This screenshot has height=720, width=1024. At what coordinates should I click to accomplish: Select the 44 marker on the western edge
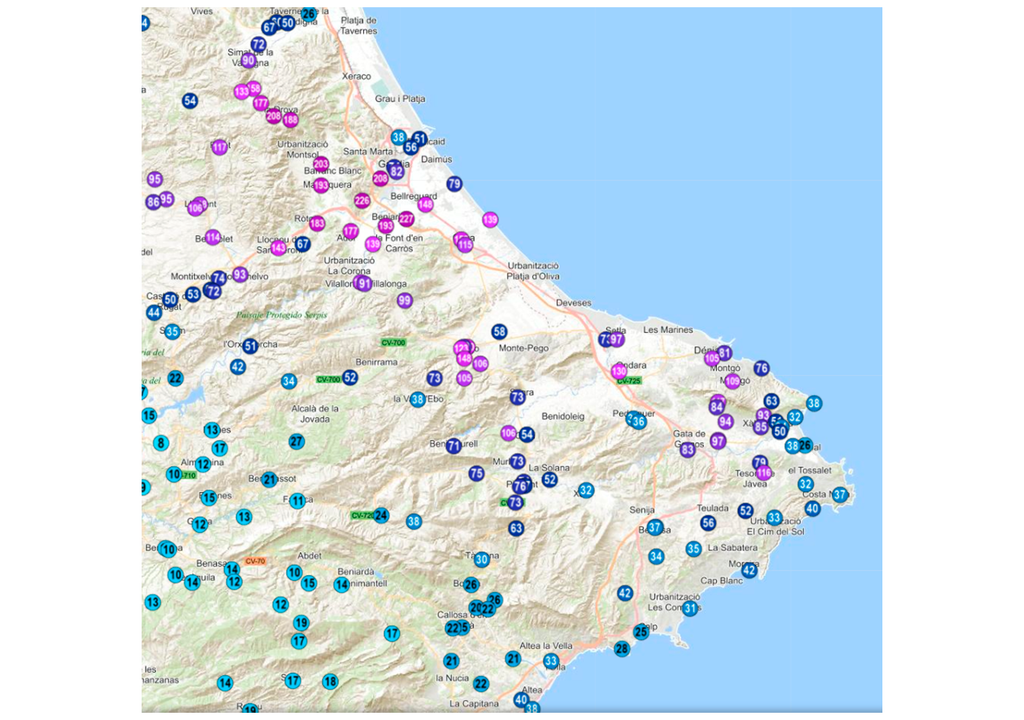point(154,312)
